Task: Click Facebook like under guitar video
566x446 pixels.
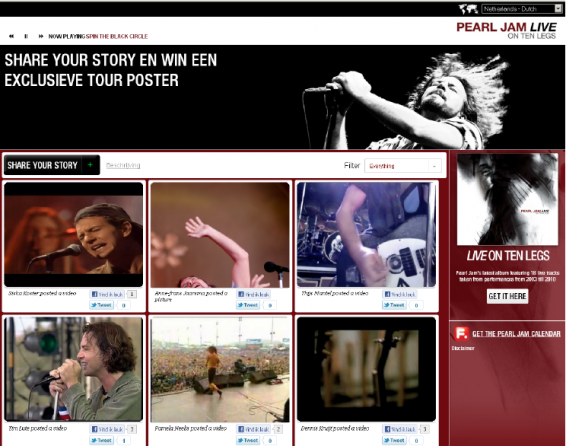Action: coord(400,294)
